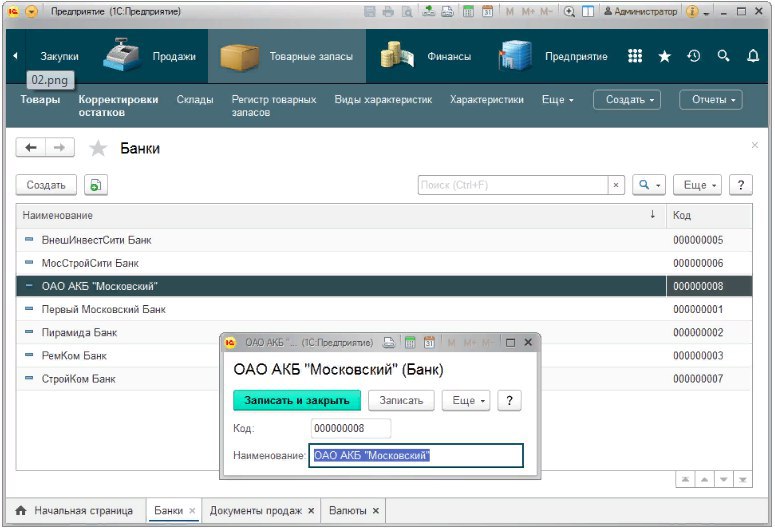Go forward with the right arrow button

click(60, 147)
